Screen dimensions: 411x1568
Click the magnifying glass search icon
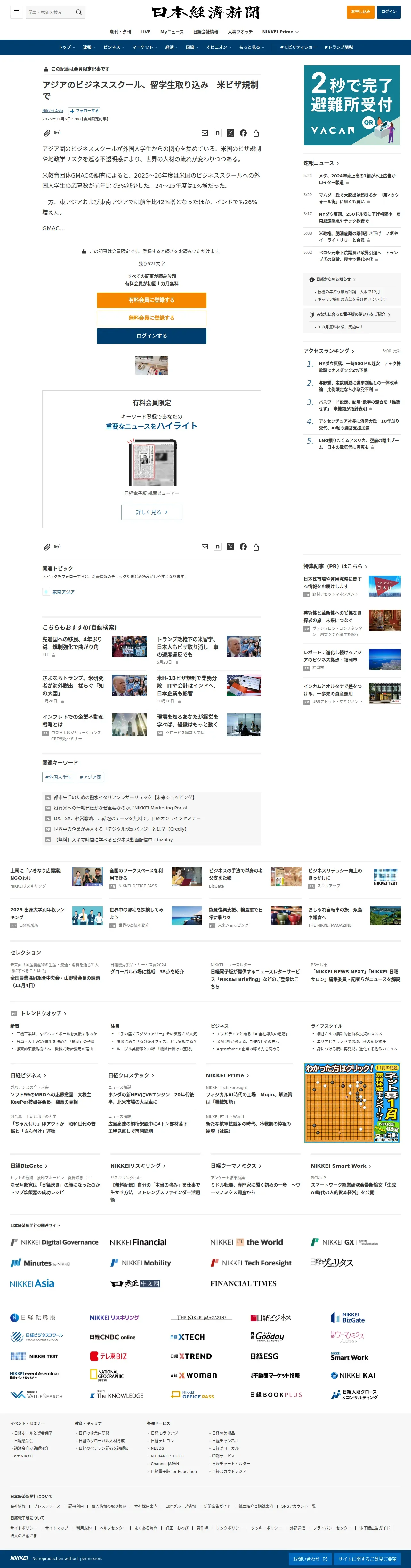78,12
